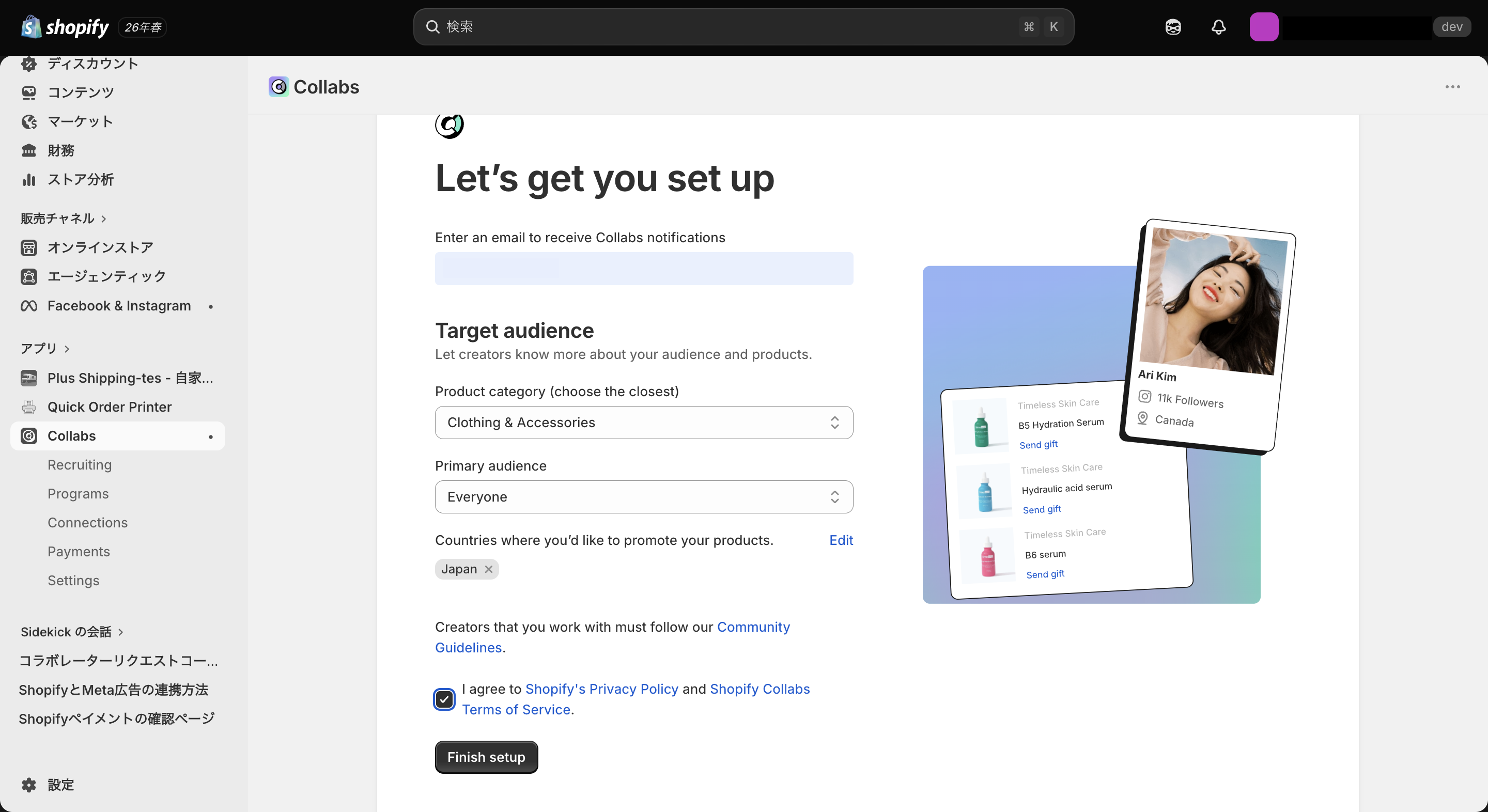The image size is (1488, 812).
Task: Open Shopify's Privacy Policy link
Action: pyautogui.click(x=602, y=689)
